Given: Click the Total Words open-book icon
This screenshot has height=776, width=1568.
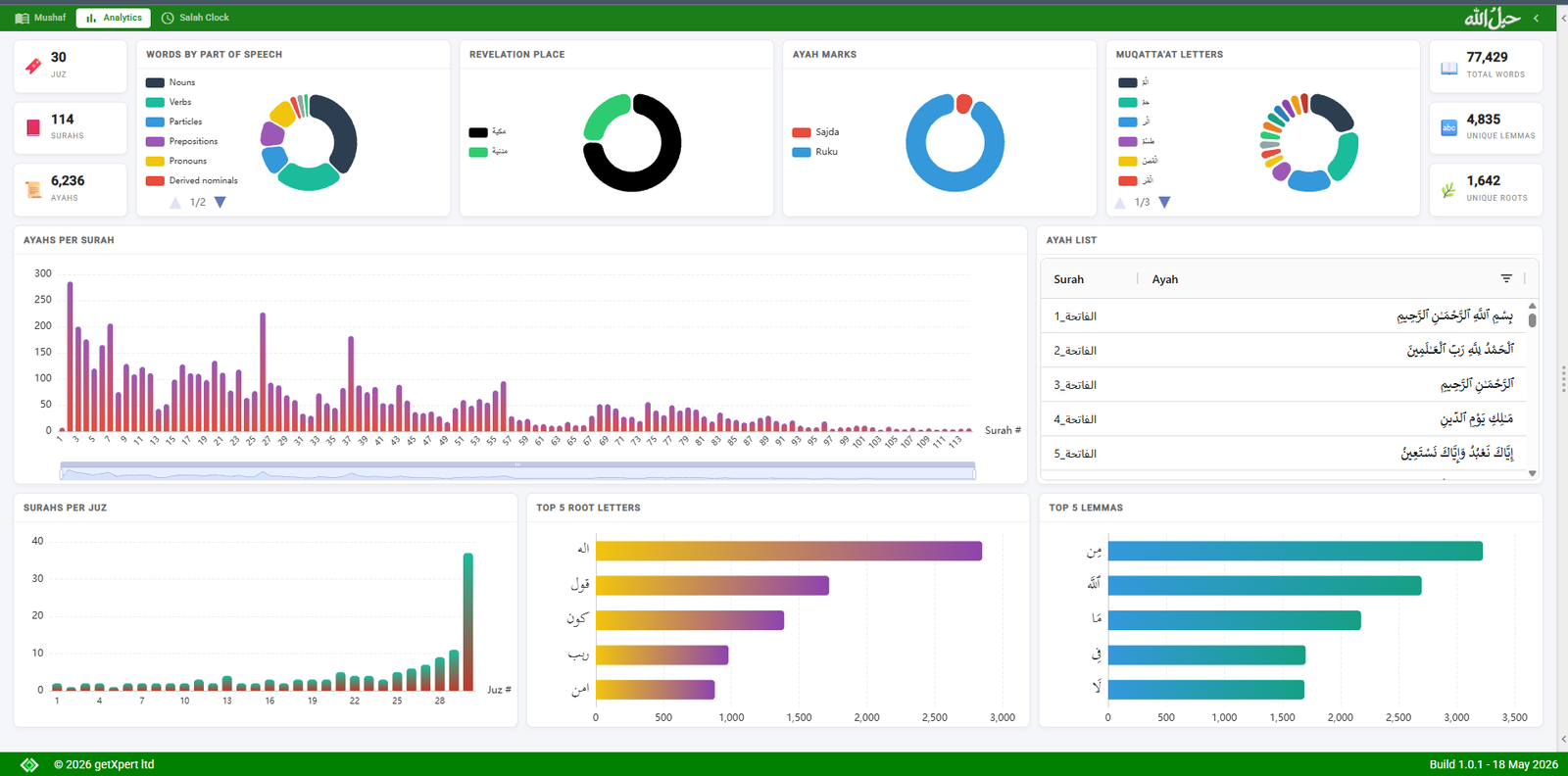Looking at the screenshot, I should coord(1448,68).
